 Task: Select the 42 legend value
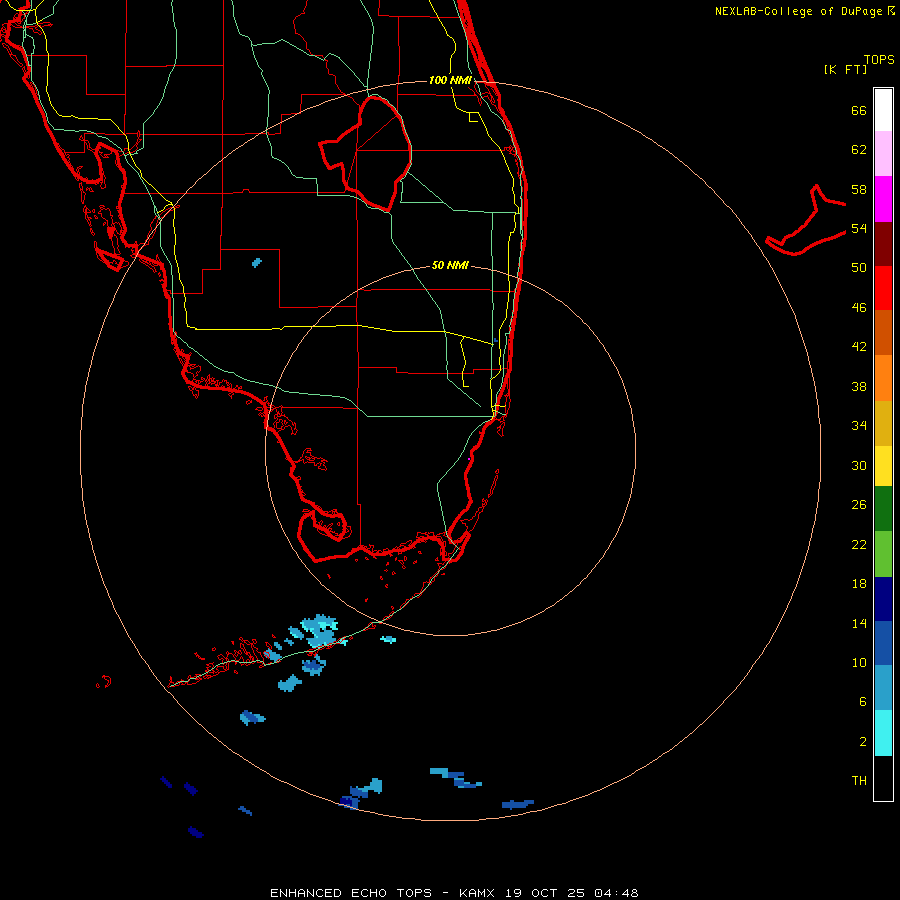pyautogui.click(x=859, y=347)
